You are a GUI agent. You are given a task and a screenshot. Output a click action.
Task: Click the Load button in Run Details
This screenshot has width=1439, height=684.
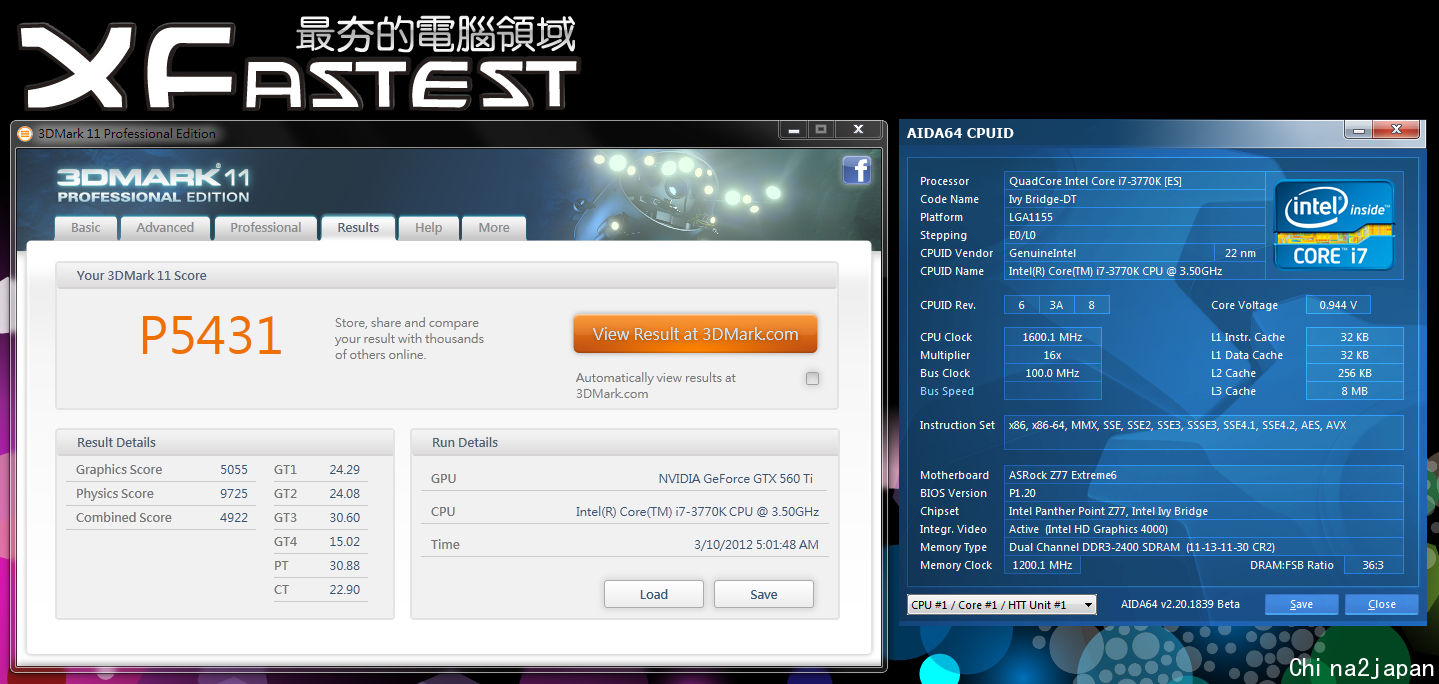[x=654, y=594]
